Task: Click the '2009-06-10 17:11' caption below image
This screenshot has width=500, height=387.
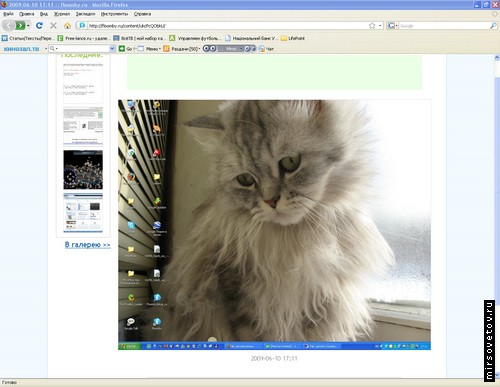Action: 274,358
